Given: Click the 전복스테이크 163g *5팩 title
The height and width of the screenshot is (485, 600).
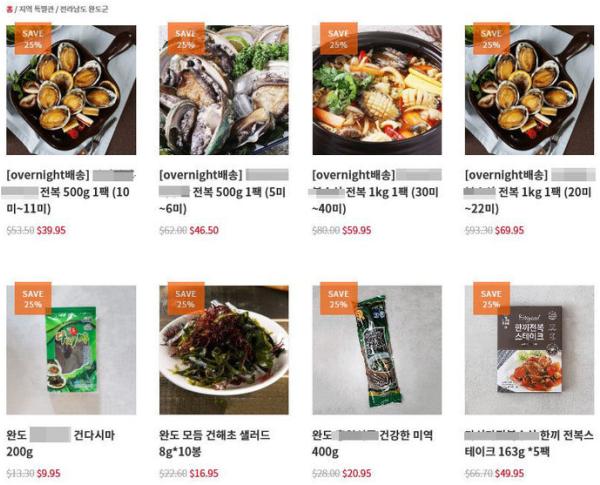Looking at the screenshot, I should pos(529,443).
